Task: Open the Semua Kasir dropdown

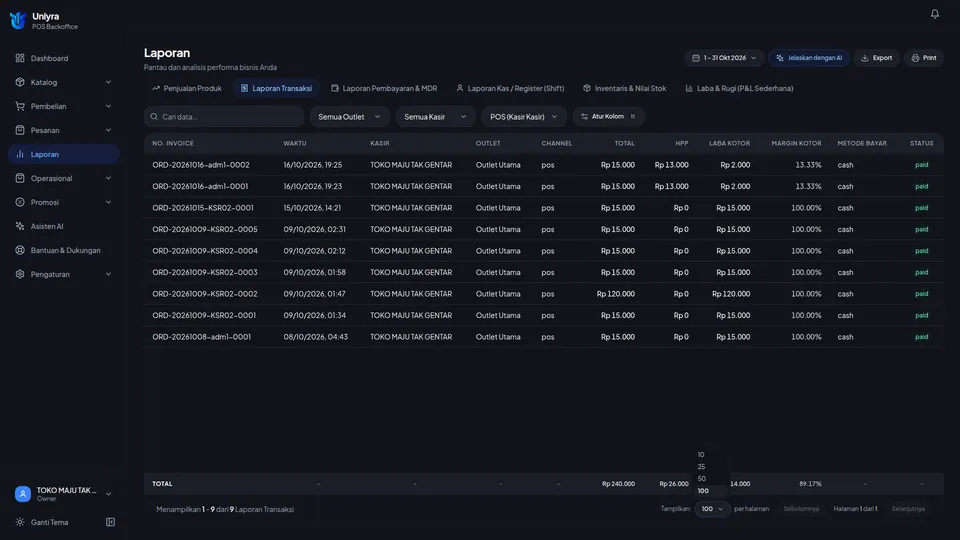Action: [x=435, y=116]
